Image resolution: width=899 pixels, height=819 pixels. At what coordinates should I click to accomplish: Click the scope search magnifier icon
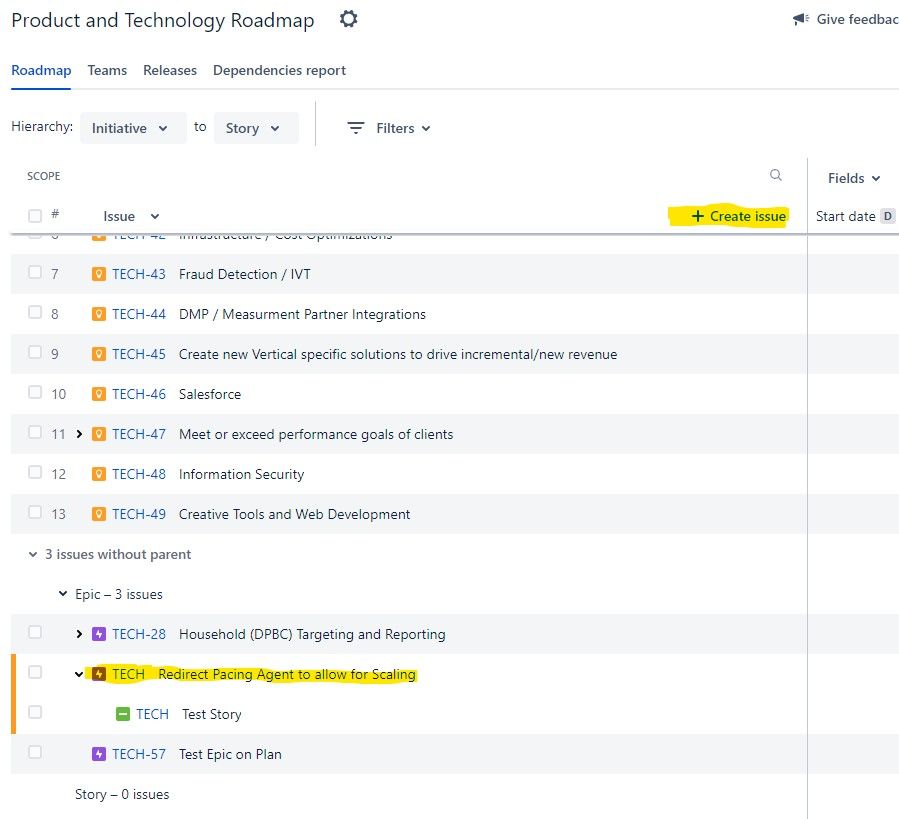tap(775, 175)
